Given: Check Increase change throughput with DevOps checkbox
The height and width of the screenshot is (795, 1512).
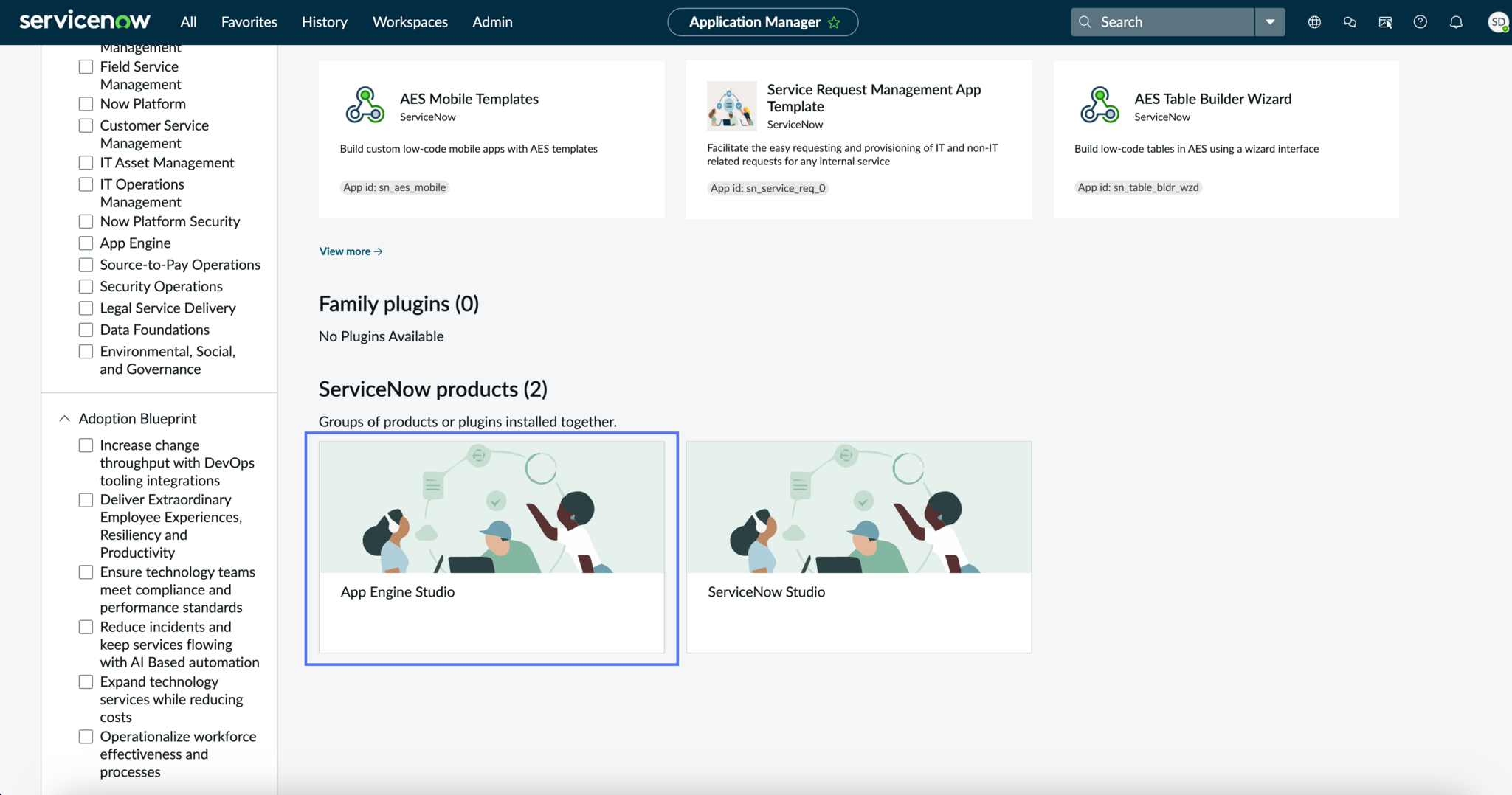Looking at the screenshot, I should click(x=86, y=445).
